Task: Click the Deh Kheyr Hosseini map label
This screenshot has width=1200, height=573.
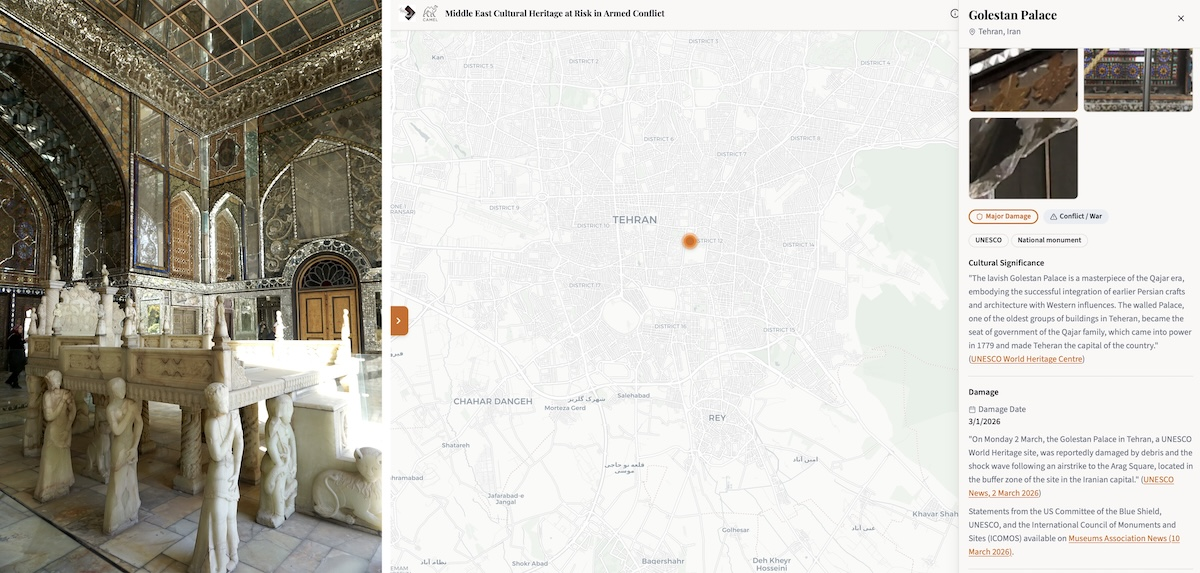Action: pos(772,564)
